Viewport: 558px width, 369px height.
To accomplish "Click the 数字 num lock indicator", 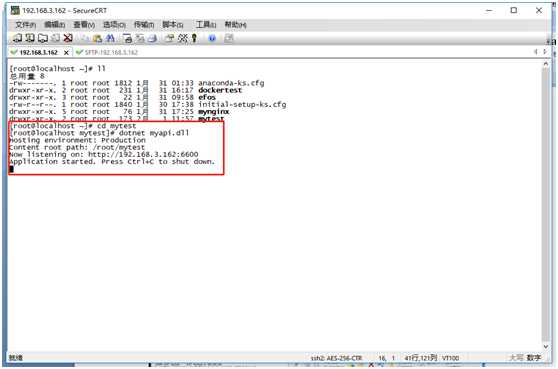I will 533,358.
